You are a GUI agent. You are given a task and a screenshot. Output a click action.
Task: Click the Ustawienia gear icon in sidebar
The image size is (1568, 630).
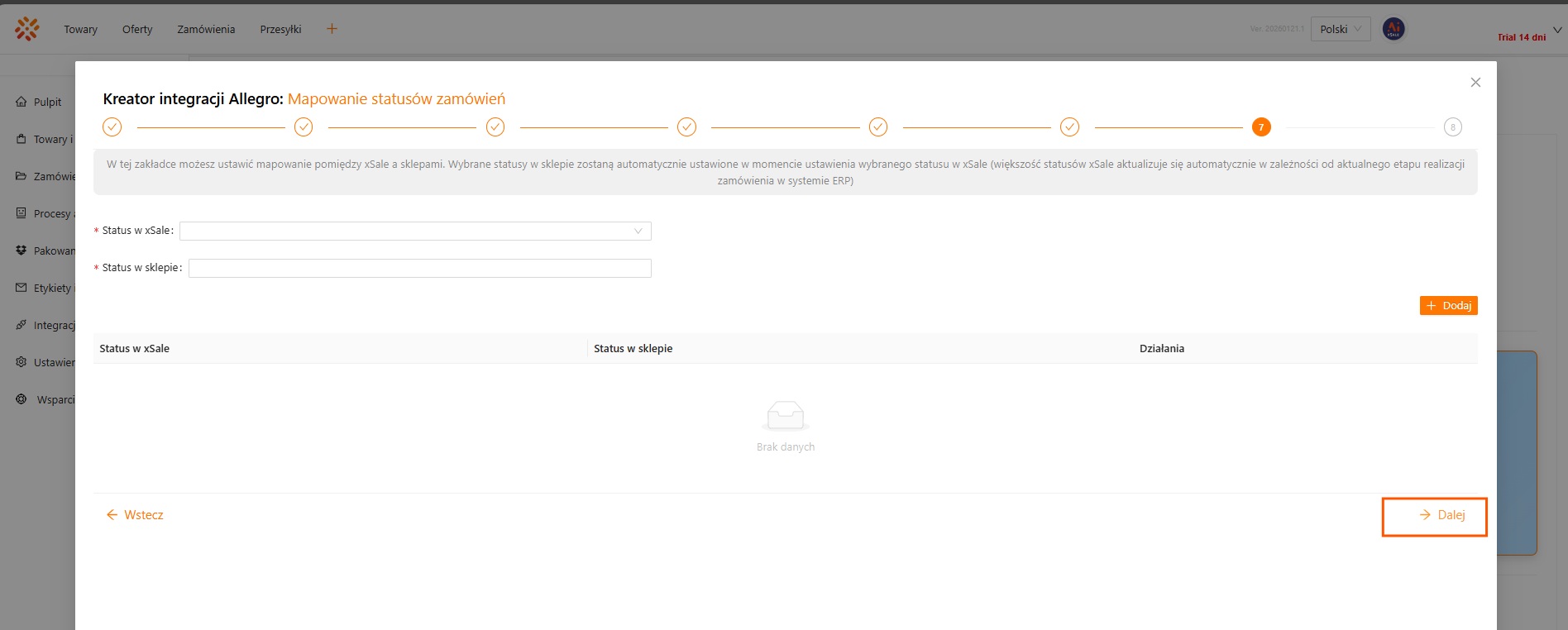click(x=22, y=362)
